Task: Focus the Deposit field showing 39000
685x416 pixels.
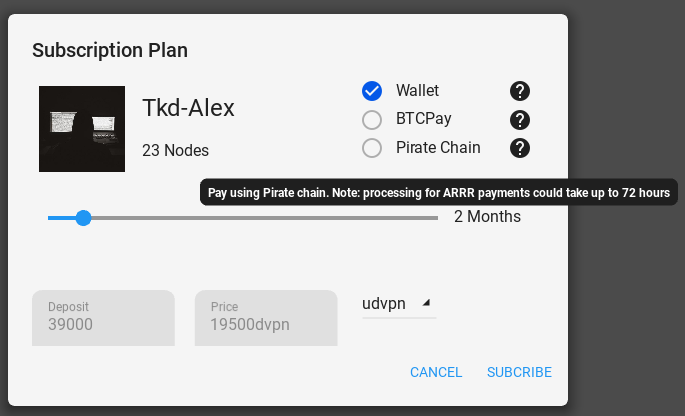Action: point(104,318)
